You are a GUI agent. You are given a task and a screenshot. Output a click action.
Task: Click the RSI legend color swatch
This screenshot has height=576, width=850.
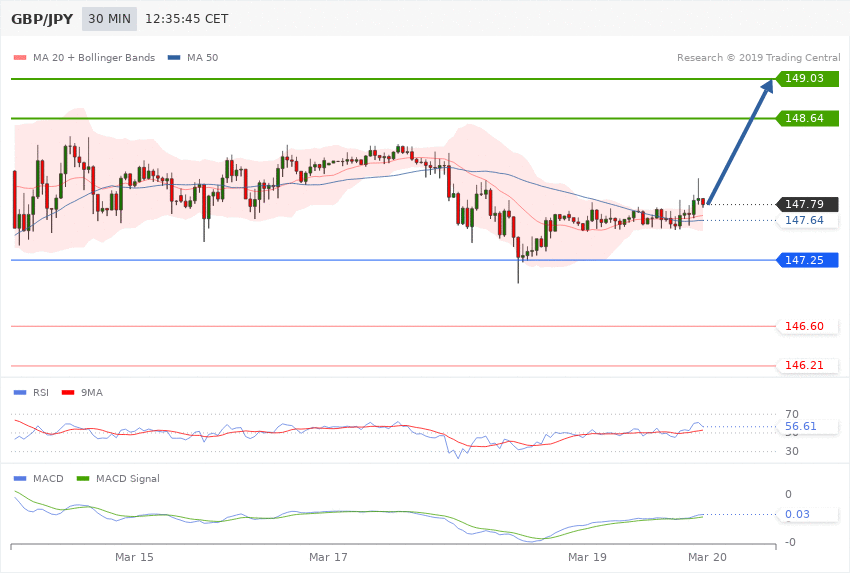point(20,393)
